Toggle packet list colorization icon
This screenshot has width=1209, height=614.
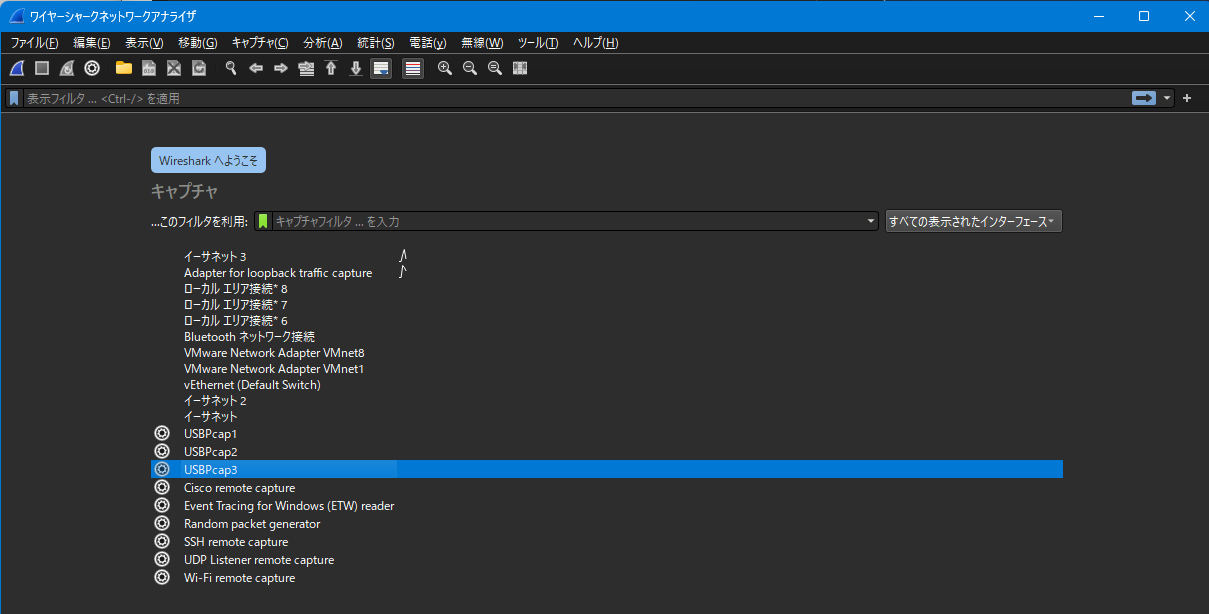tap(413, 68)
